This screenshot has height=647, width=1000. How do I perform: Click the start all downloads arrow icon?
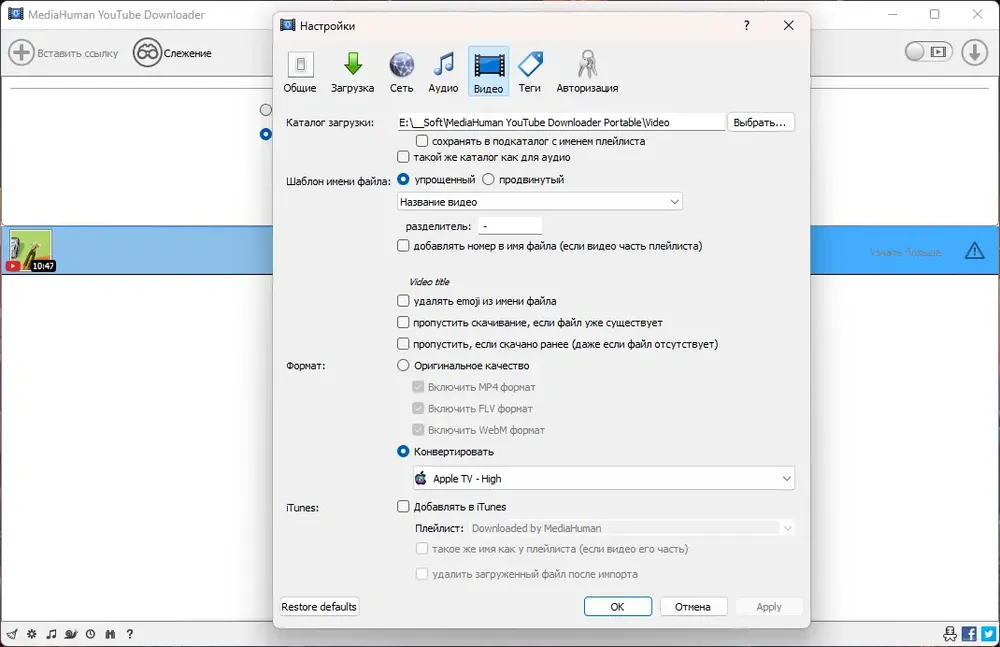point(974,52)
